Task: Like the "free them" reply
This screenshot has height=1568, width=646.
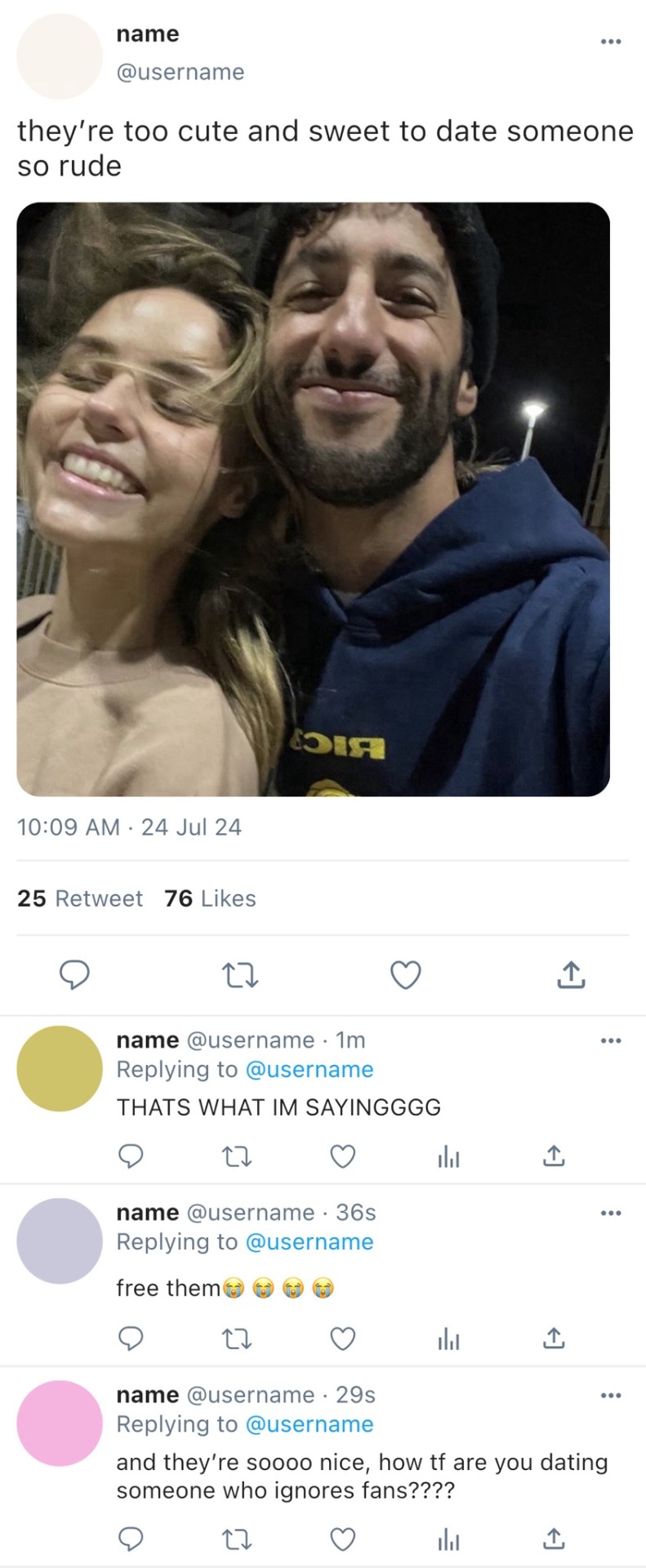Action: pos(343,1339)
